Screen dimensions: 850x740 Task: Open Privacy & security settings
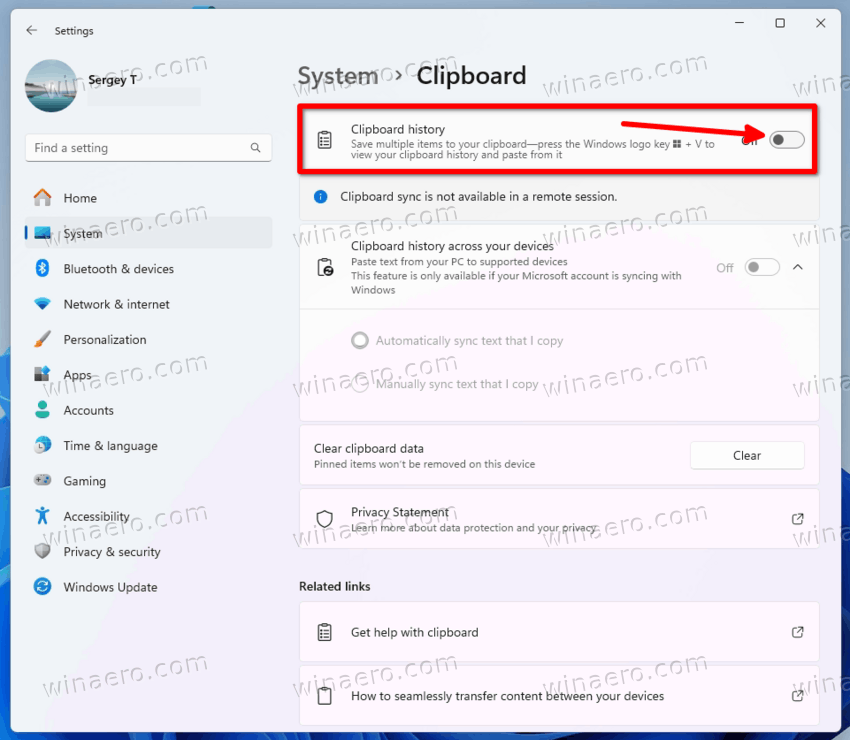pos(148,551)
